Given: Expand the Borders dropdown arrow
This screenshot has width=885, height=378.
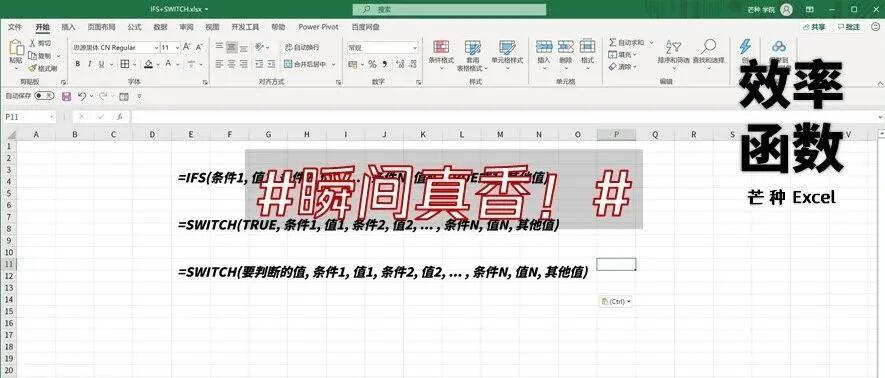Looking at the screenshot, I should click(135, 64).
